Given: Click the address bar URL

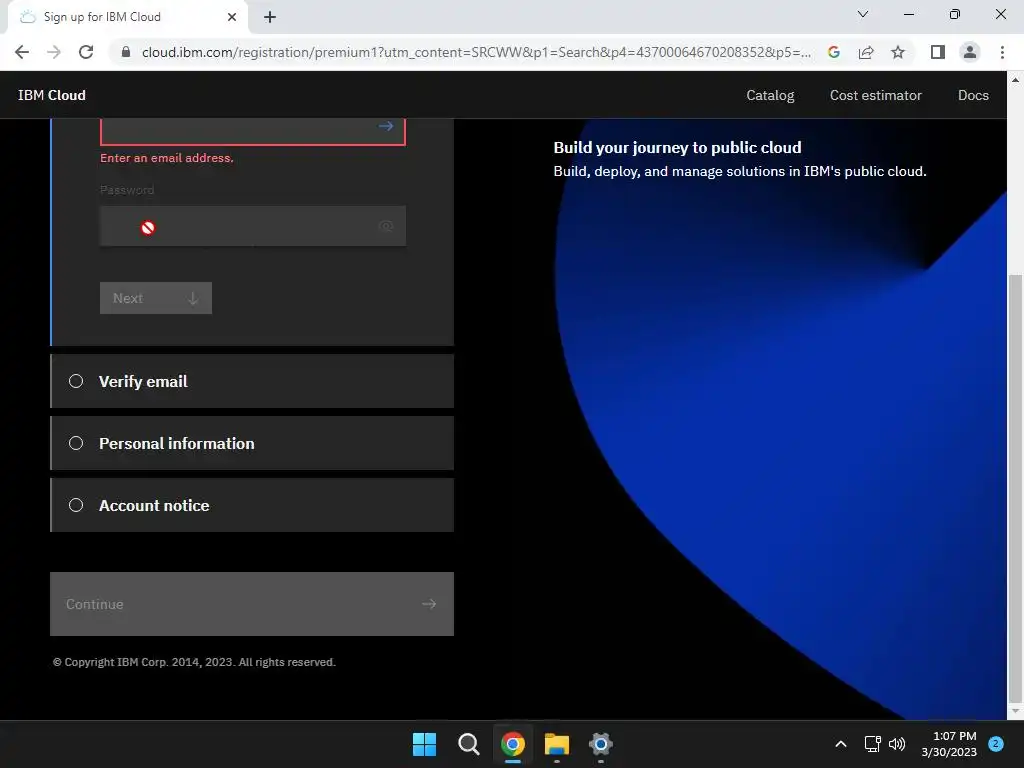Looking at the screenshot, I should [x=476, y=52].
